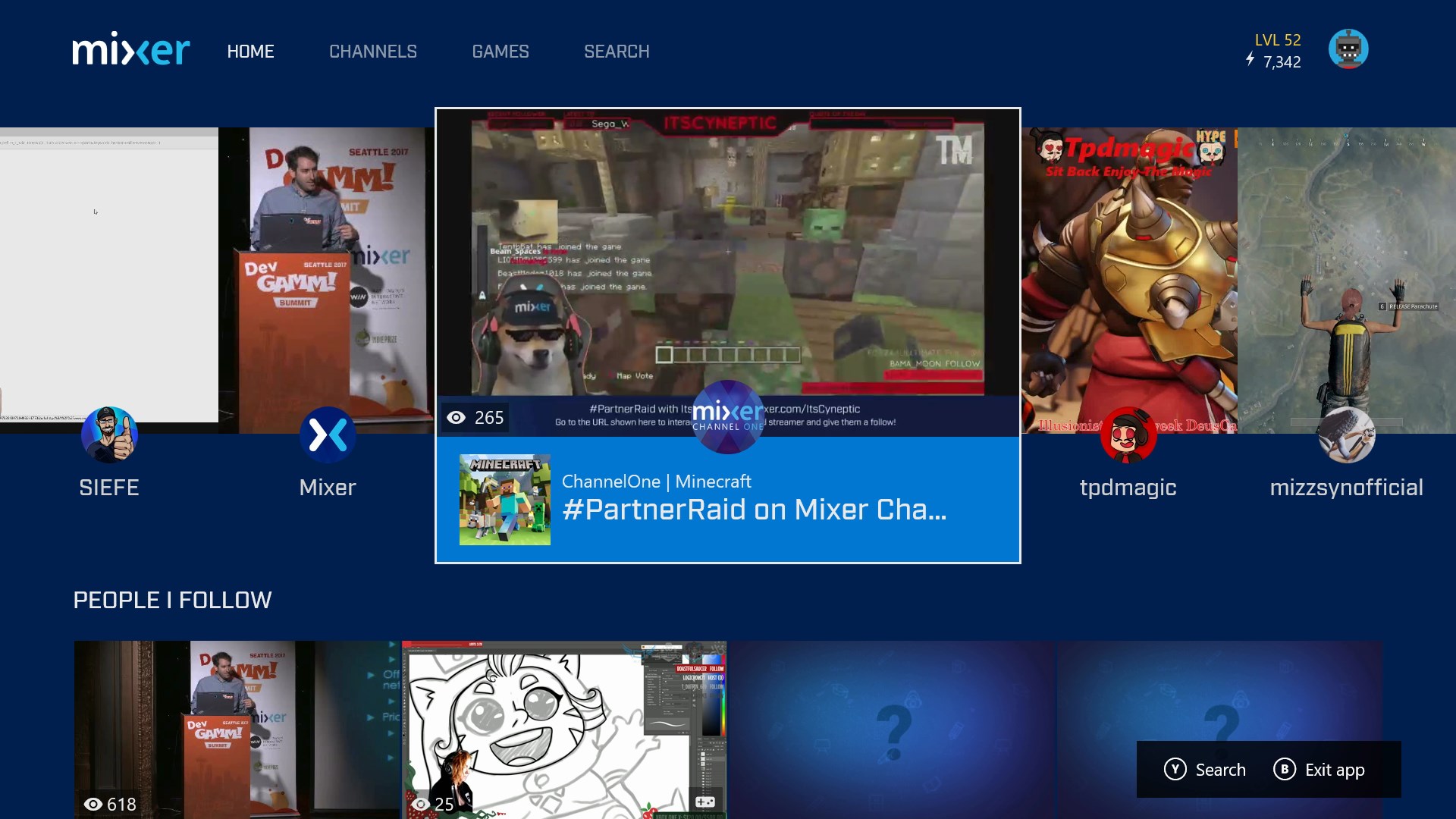Select the Mixer channel X avatar
This screenshot has width=1456, height=819.
(328, 435)
